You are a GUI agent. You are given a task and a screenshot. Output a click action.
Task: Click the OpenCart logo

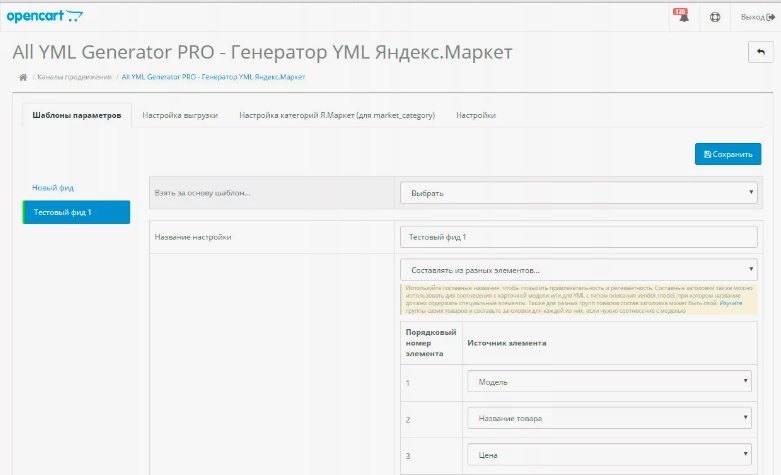coord(44,16)
